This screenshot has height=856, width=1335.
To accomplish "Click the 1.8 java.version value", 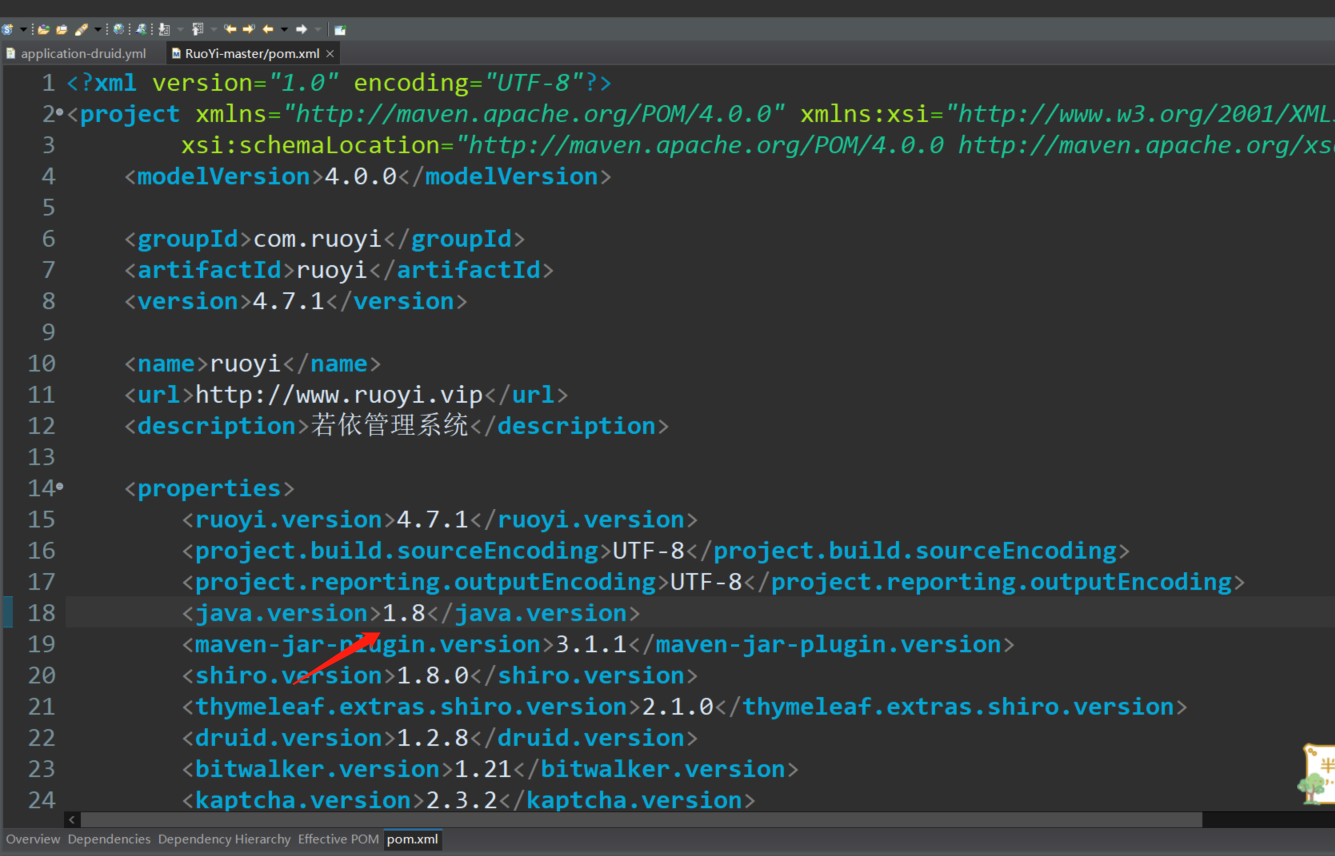I will [404, 613].
